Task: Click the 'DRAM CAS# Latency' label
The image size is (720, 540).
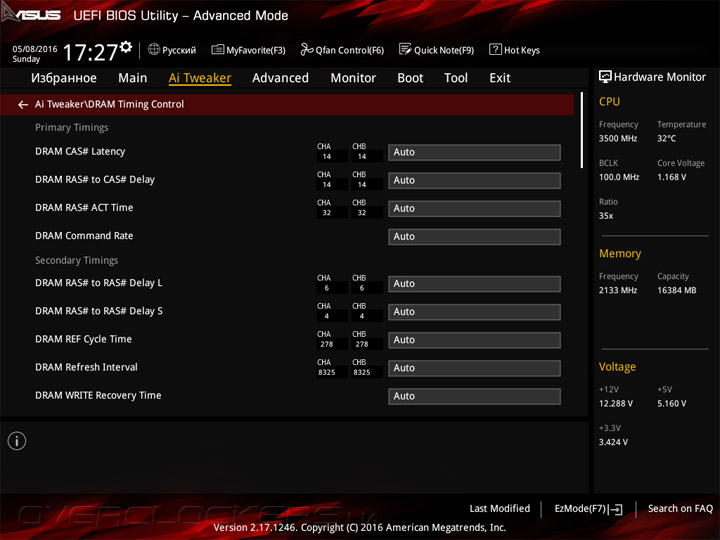Action: tap(80, 152)
